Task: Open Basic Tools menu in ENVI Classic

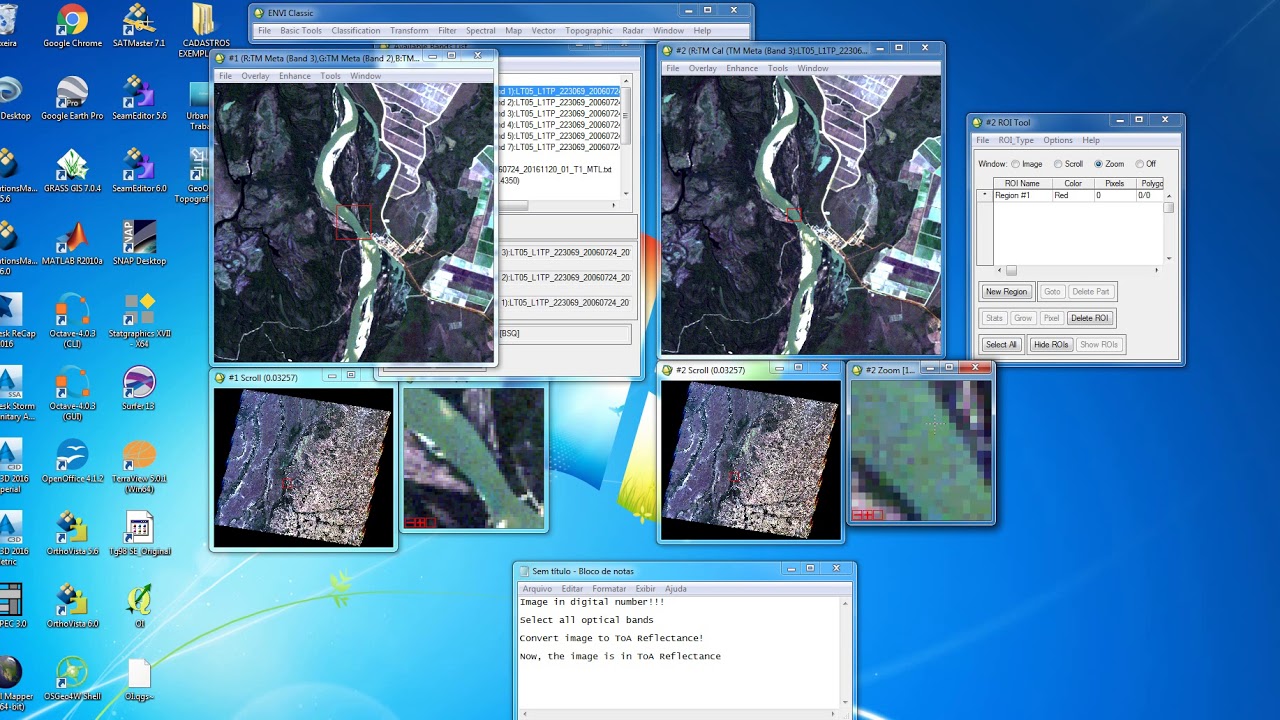Action: 300,31
